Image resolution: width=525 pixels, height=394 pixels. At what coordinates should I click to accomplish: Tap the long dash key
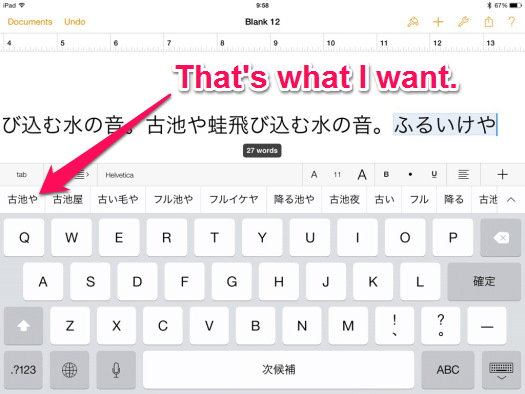(487, 326)
